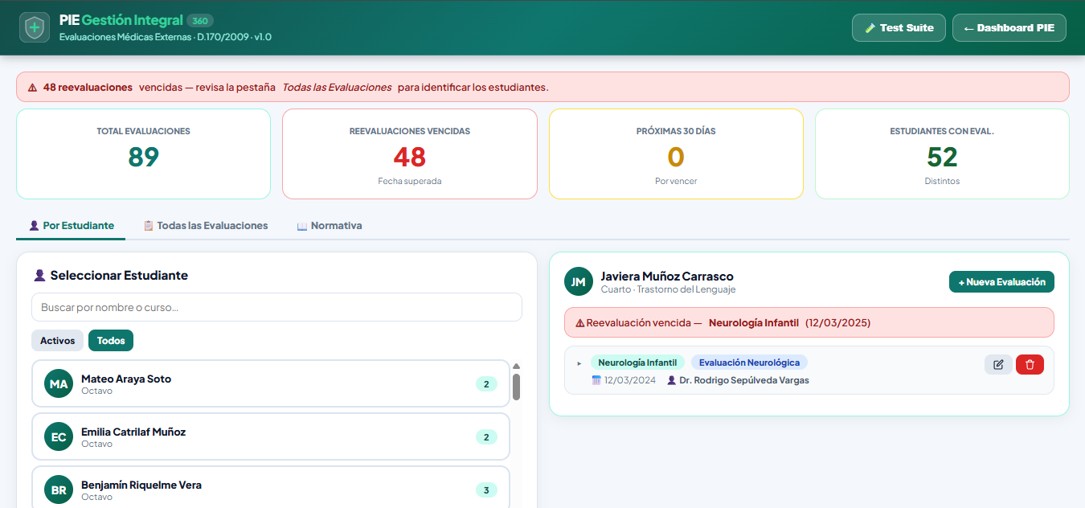Delete the Neurología Infantil evaluation with trash icon
This screenshot has height=508, width=1085.
pos(1030,365)
